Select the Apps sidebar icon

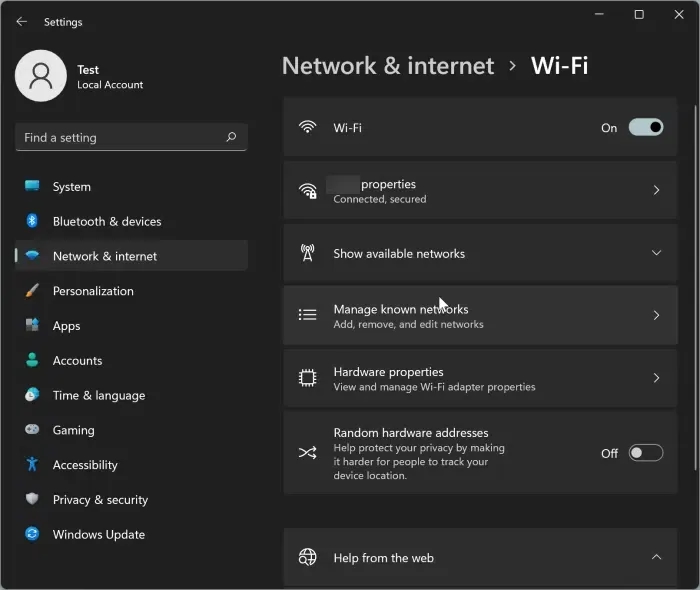click(32, 326)
